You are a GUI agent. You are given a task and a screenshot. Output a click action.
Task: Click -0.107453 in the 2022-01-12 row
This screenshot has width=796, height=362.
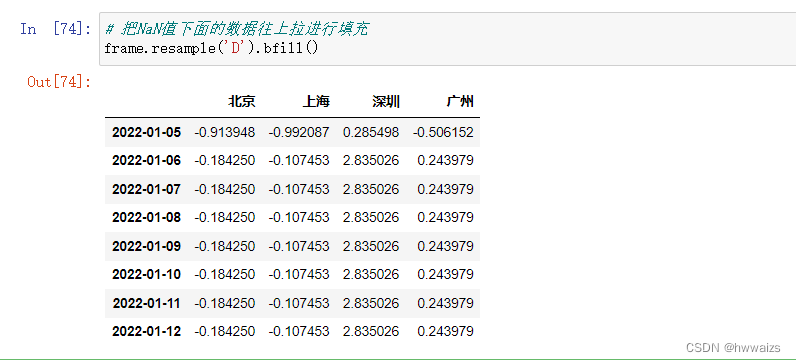click(299, 332)
